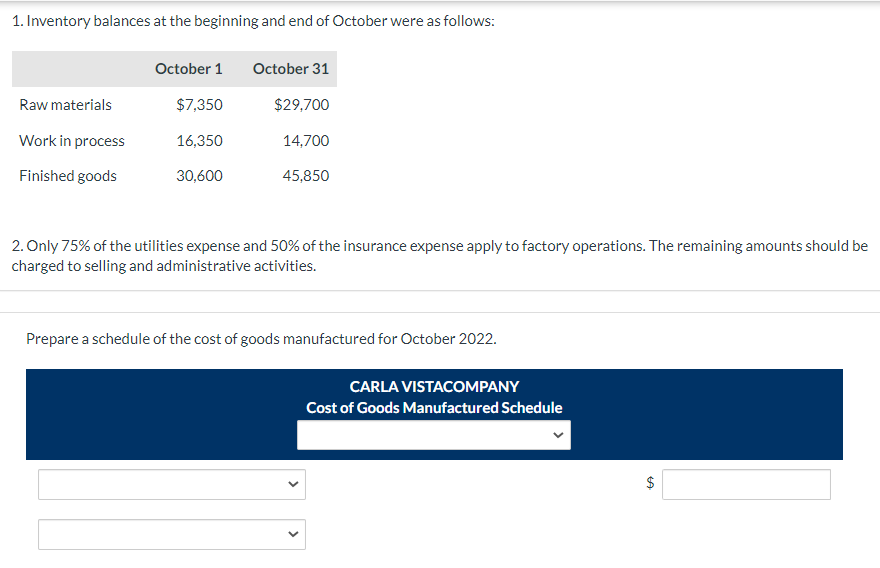Select the Finished goods row label

[x=68, y=176]
